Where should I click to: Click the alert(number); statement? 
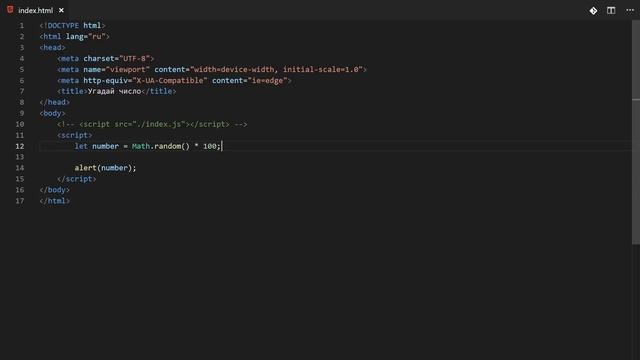pyautogui.click(x=105, y=168)
